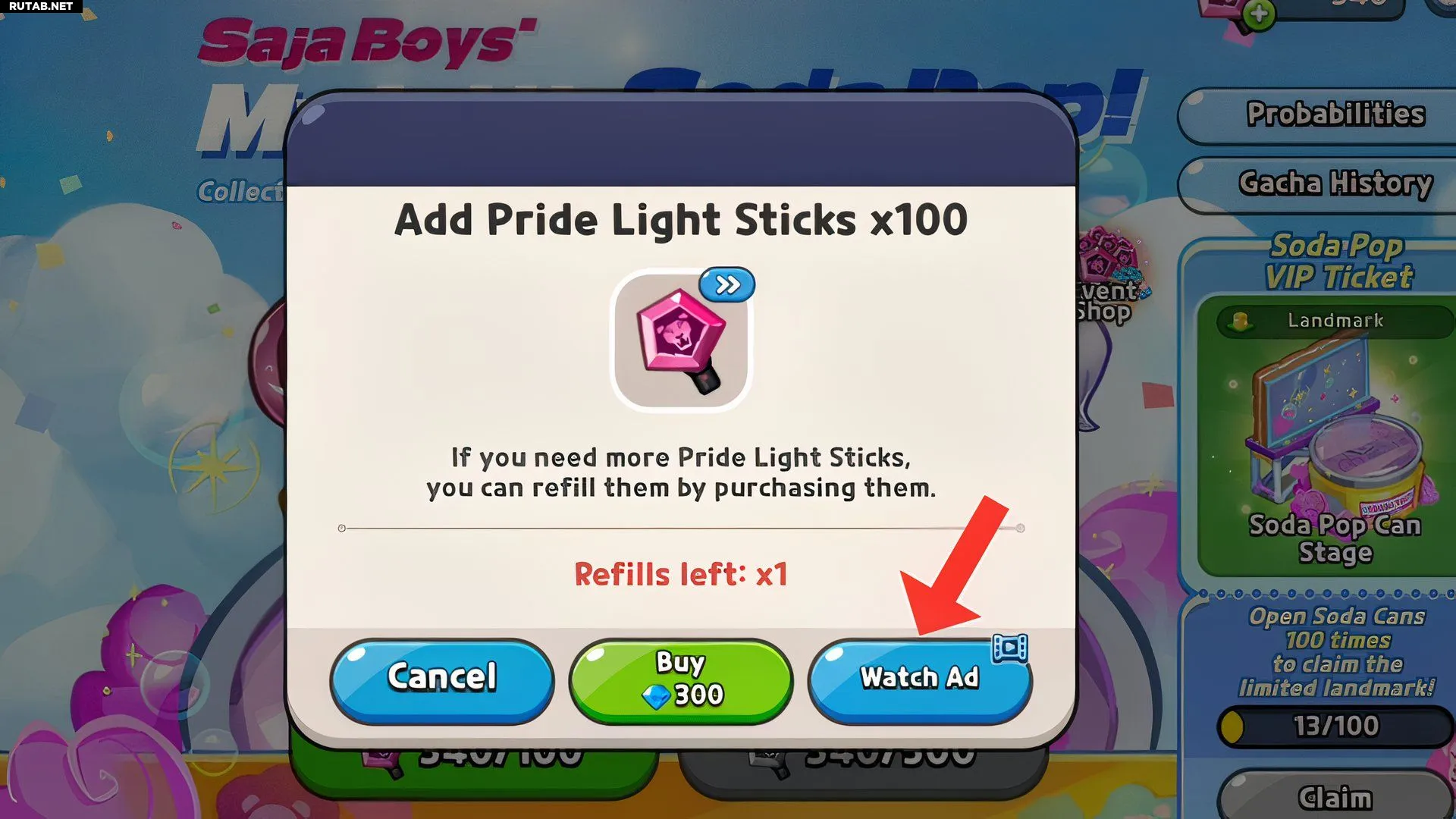The image size is (1456, 819).
Task: Click the Soda Pop VIP Ticket title
Action: [x=1338, y=262]
